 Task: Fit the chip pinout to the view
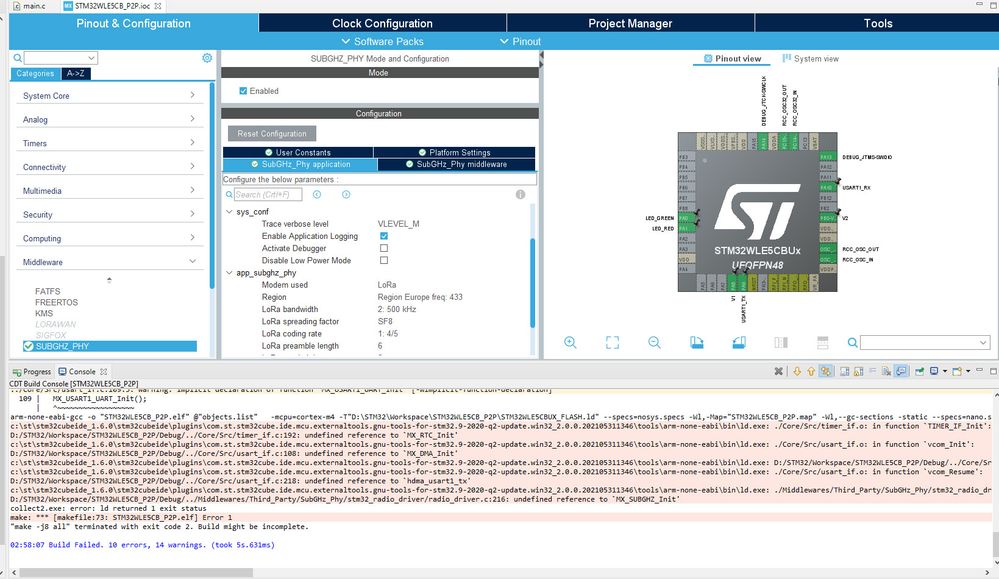(x=612, y=343)
